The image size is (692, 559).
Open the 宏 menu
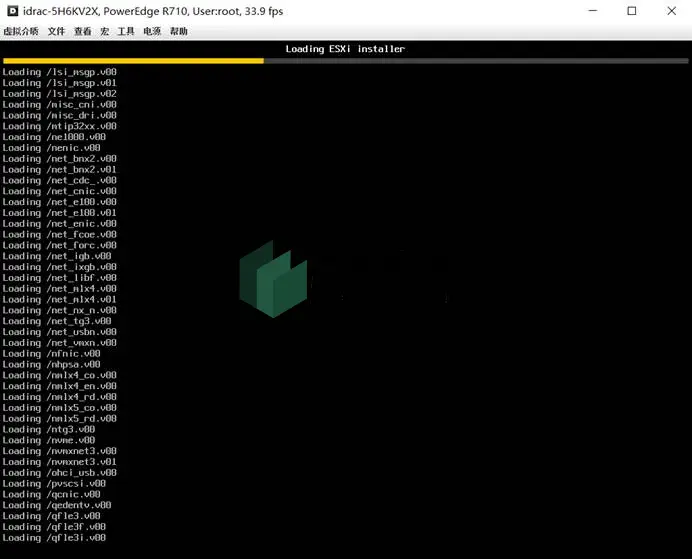[x=105, y=31]
